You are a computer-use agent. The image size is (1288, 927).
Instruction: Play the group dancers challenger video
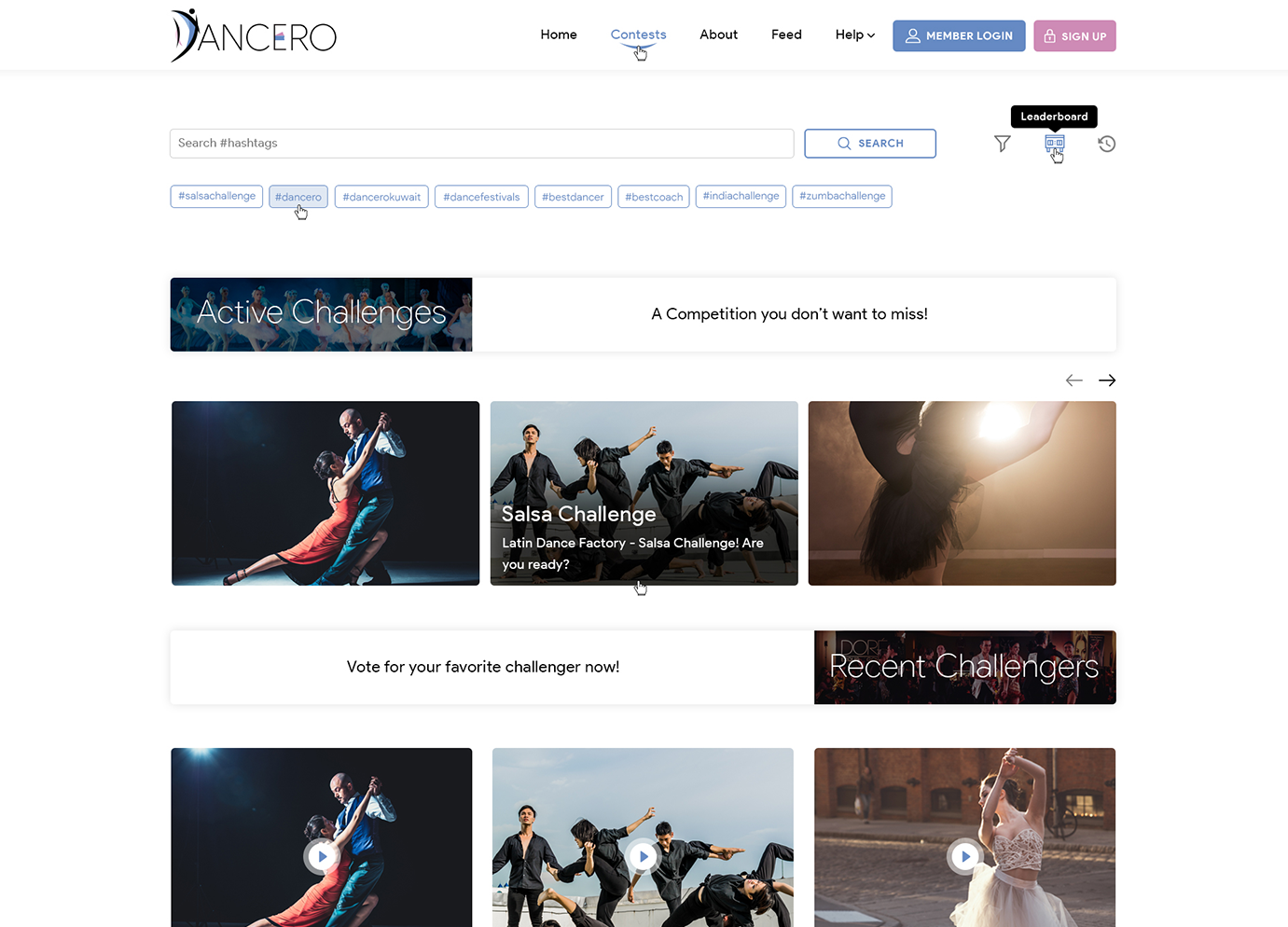[643, 856]
